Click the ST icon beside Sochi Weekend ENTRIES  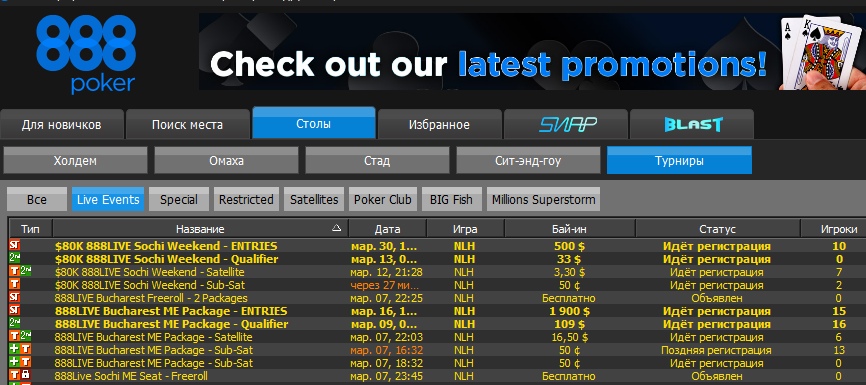coord(14,246)
